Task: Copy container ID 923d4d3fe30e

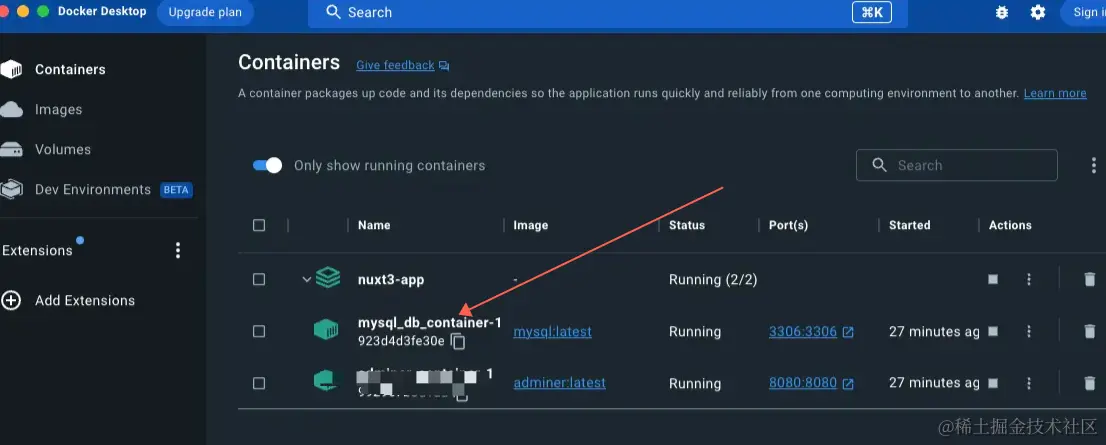Action: pyautogui.click(x=458, y=342)
